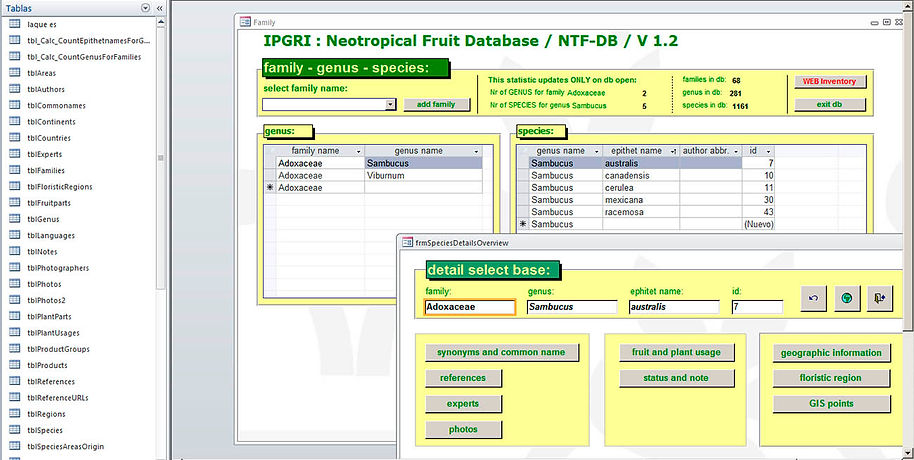Select the cerulea species row
914x460 pixels.
646,188
